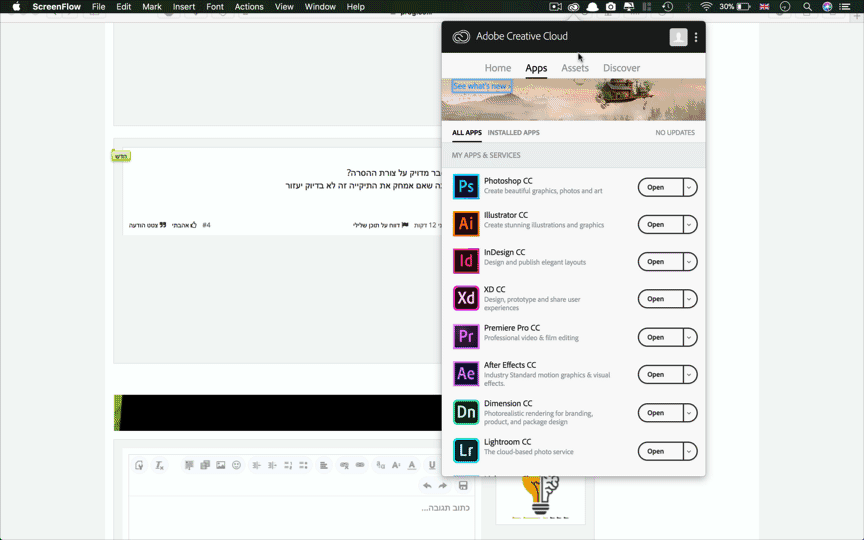Click the remove formatting icon in editor toolbar
This screenshot has width=864, height=540.
tap(159, 465)
